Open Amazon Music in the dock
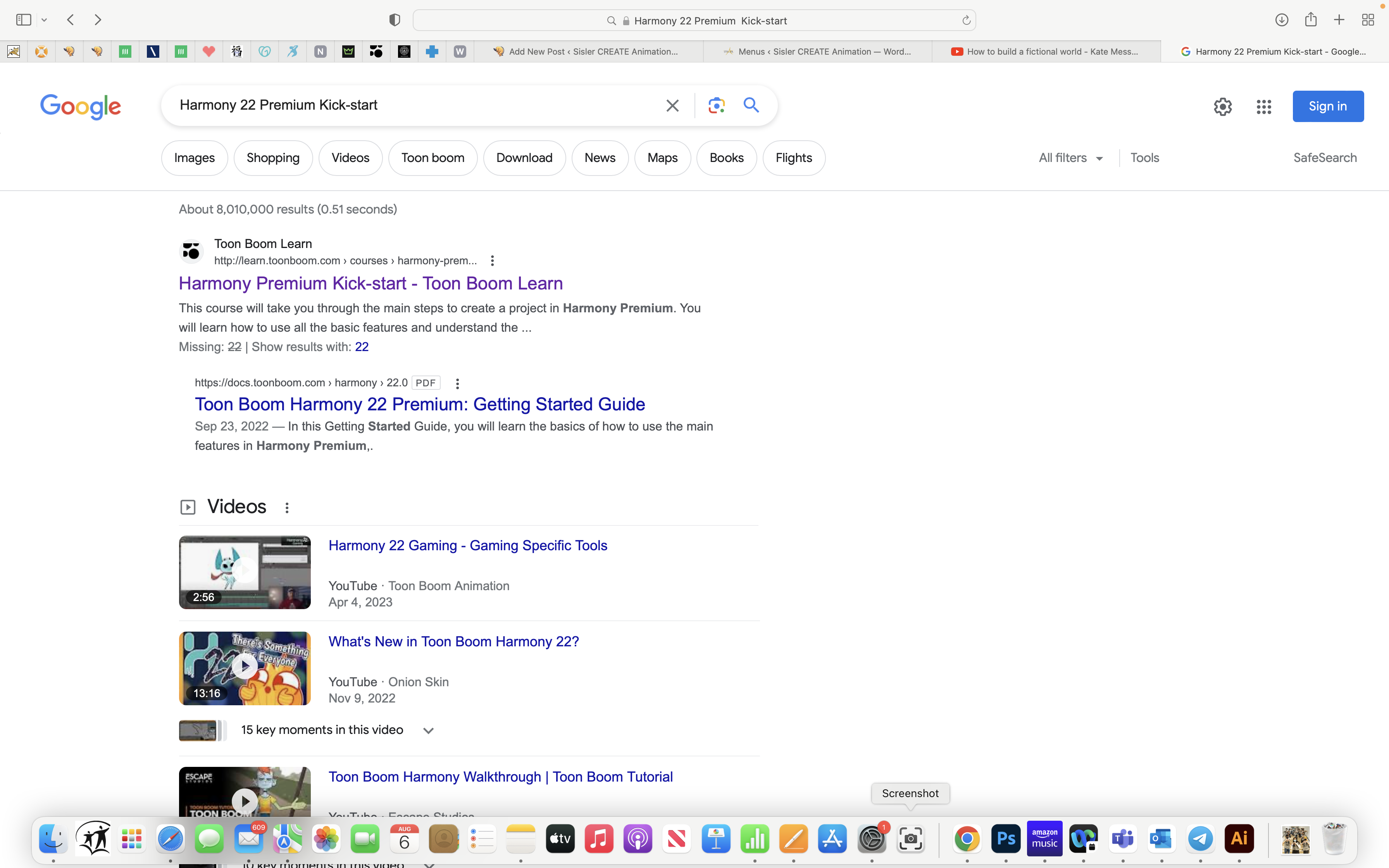 point(1044,839)
